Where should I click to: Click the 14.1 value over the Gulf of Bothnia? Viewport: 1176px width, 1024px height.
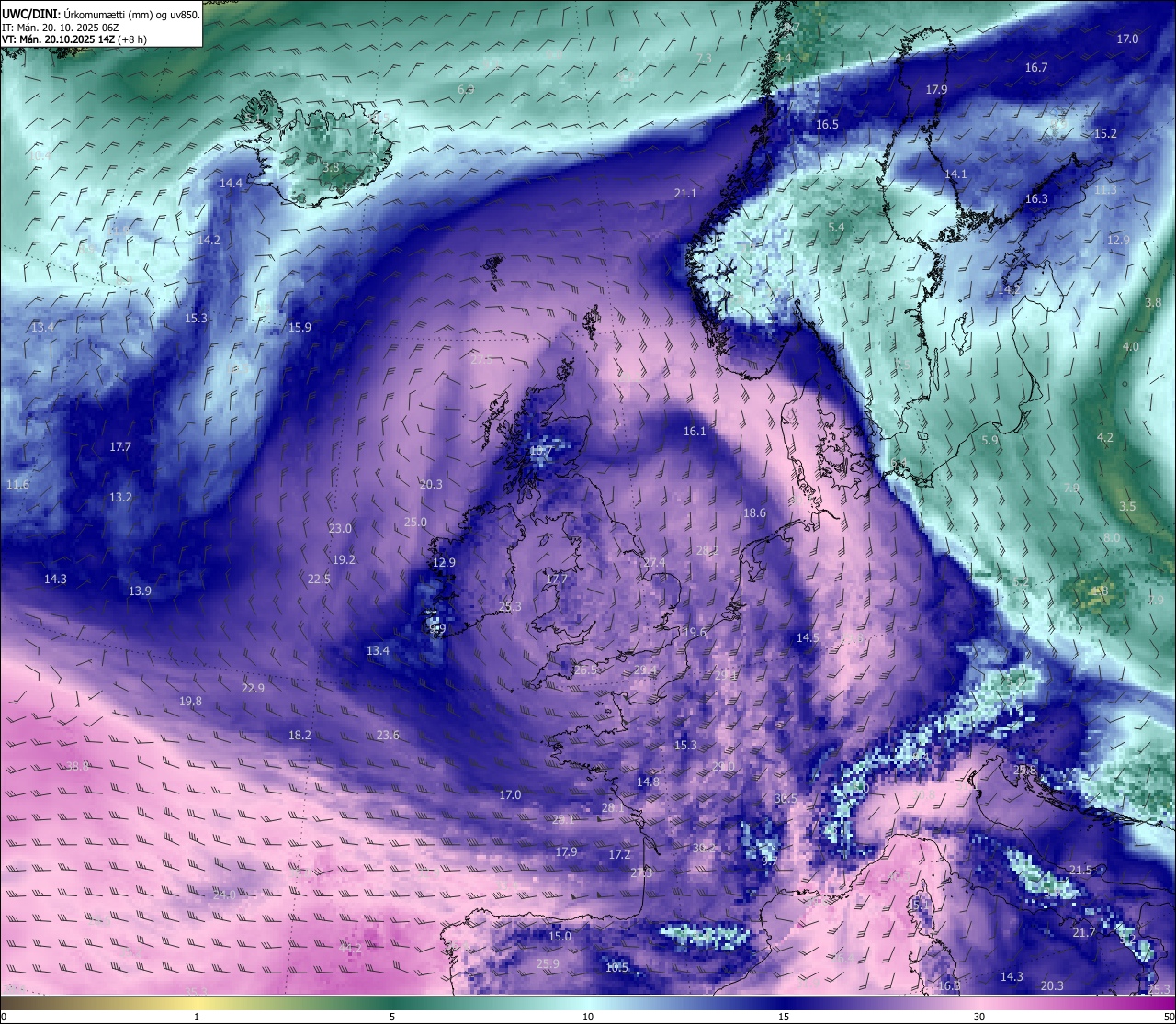coord(955,174)
